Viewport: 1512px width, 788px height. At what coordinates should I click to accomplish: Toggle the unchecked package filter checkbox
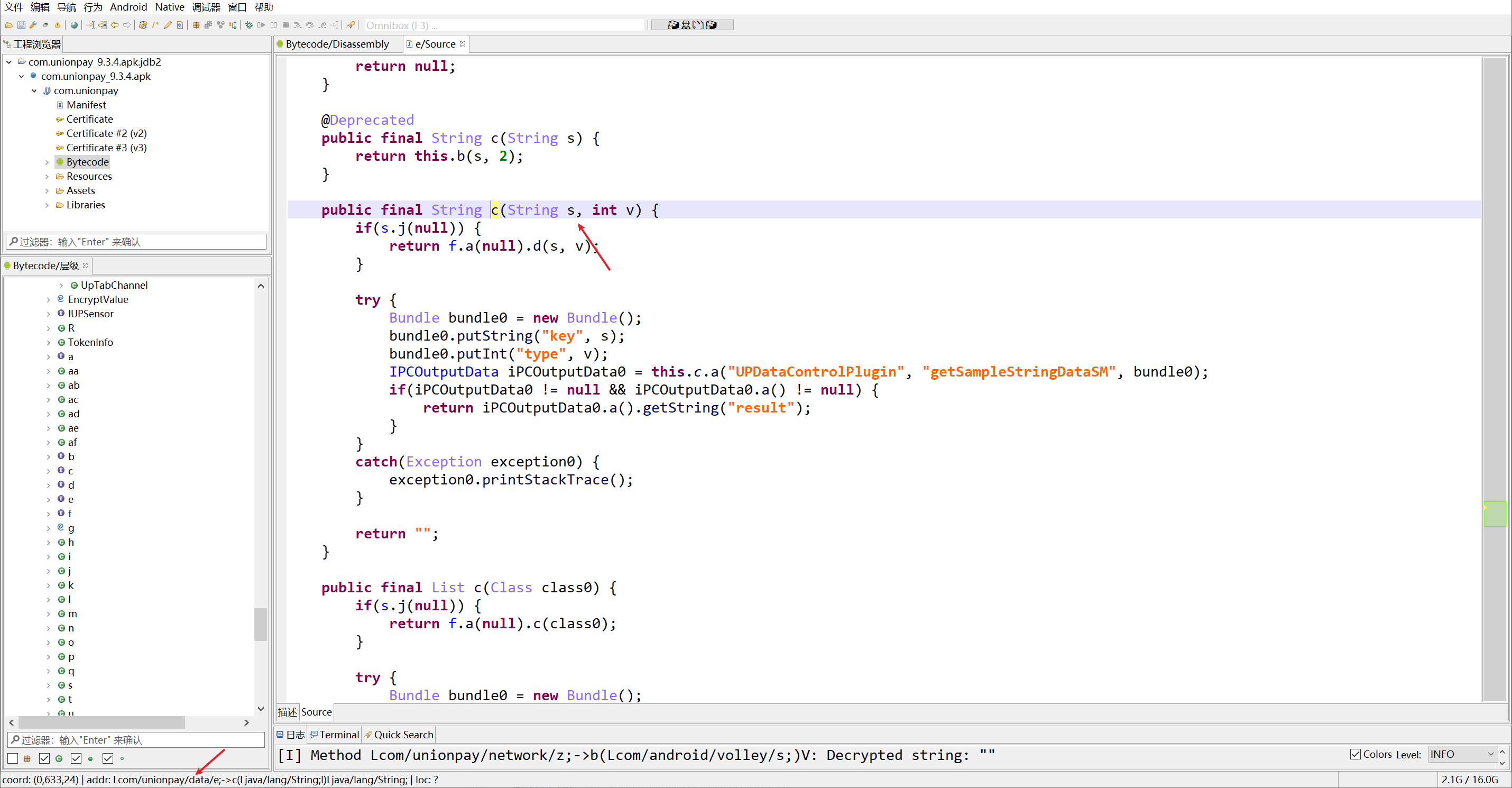pos(13,758)
